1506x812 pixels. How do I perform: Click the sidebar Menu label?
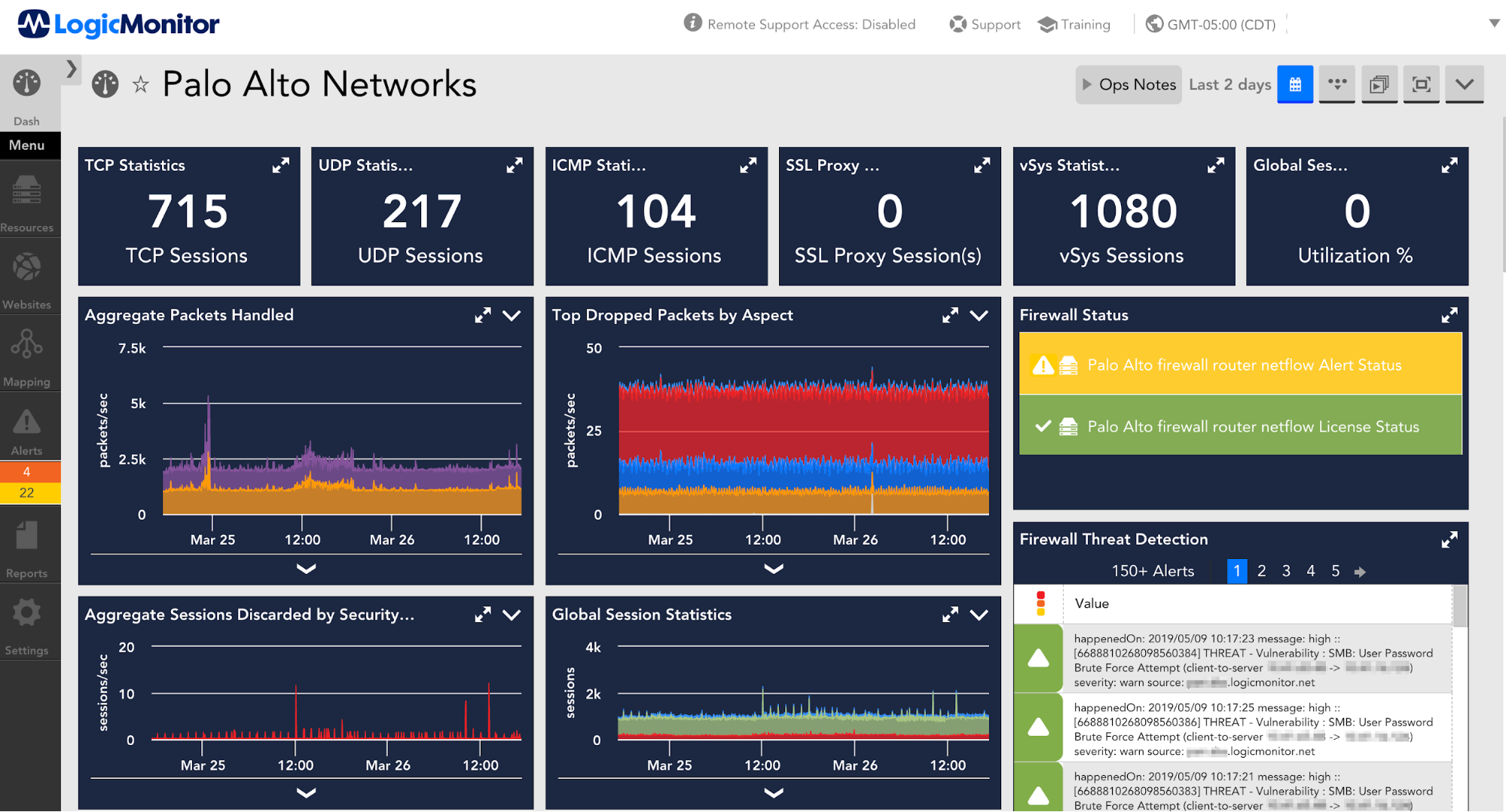click(27, 145)
